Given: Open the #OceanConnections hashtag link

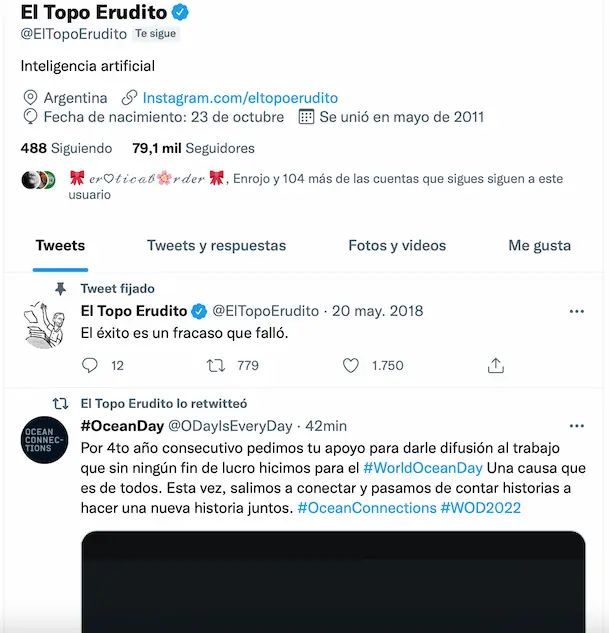Looking at the screenshot, I should click(366, 508).
